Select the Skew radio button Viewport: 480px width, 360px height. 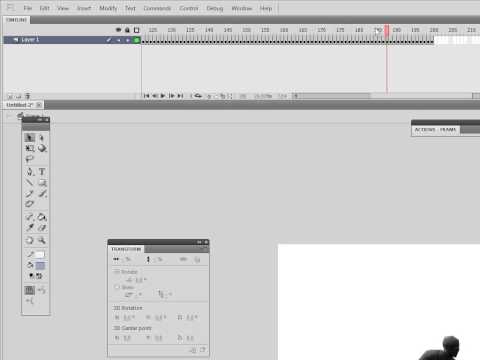[117, 287]
